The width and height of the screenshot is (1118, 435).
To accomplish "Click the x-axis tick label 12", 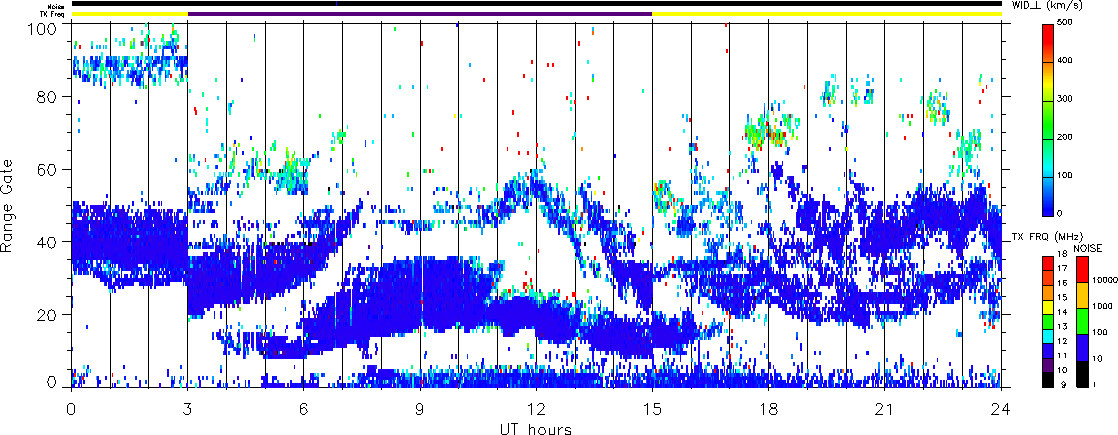I will [536, 409].
